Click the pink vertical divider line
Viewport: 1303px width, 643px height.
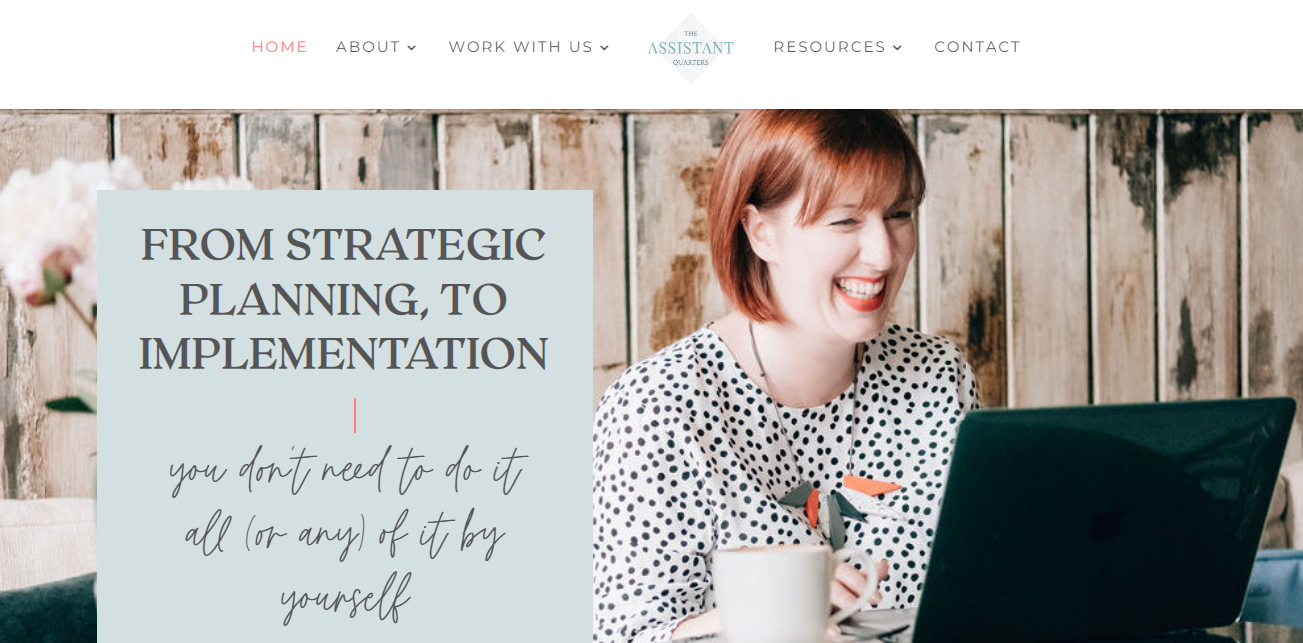[x=355, y=415]
